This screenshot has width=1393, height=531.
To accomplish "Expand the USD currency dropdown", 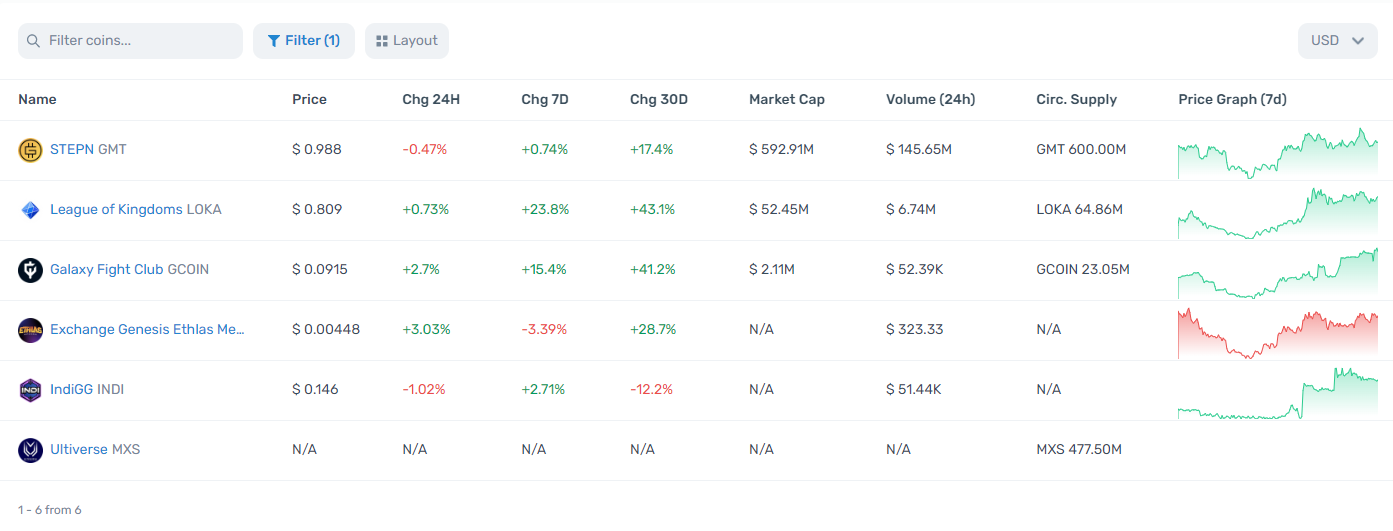I will [1337, 41].
